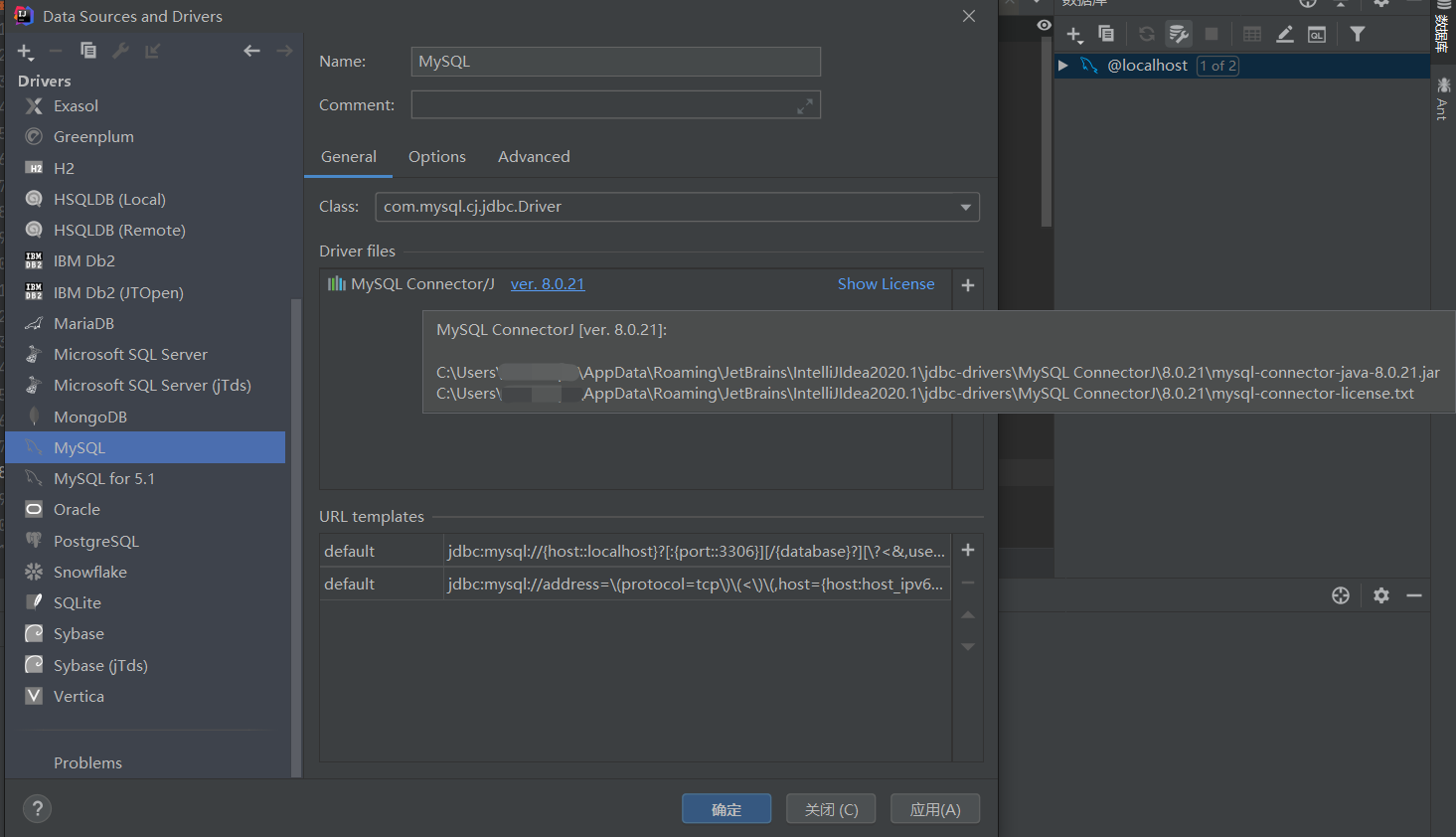Remove the URL template with the minus icon
This screenshot has width=1456, height=837.
click(x=968, y=583)
